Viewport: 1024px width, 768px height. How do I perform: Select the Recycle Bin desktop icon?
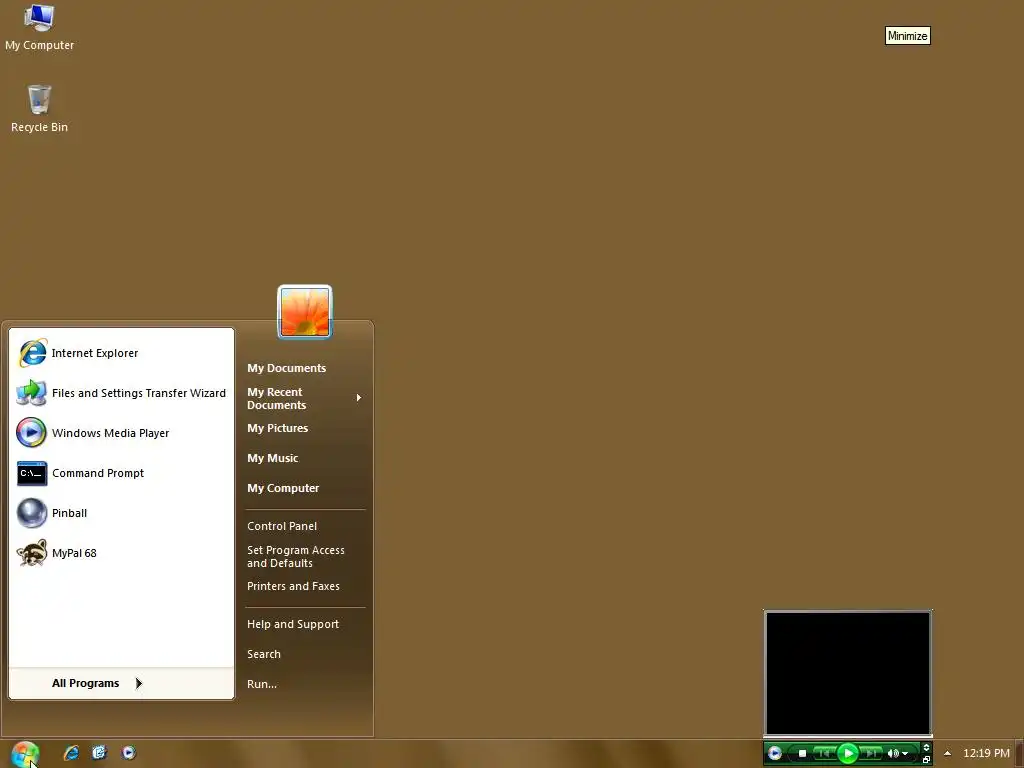click(39, 109)
